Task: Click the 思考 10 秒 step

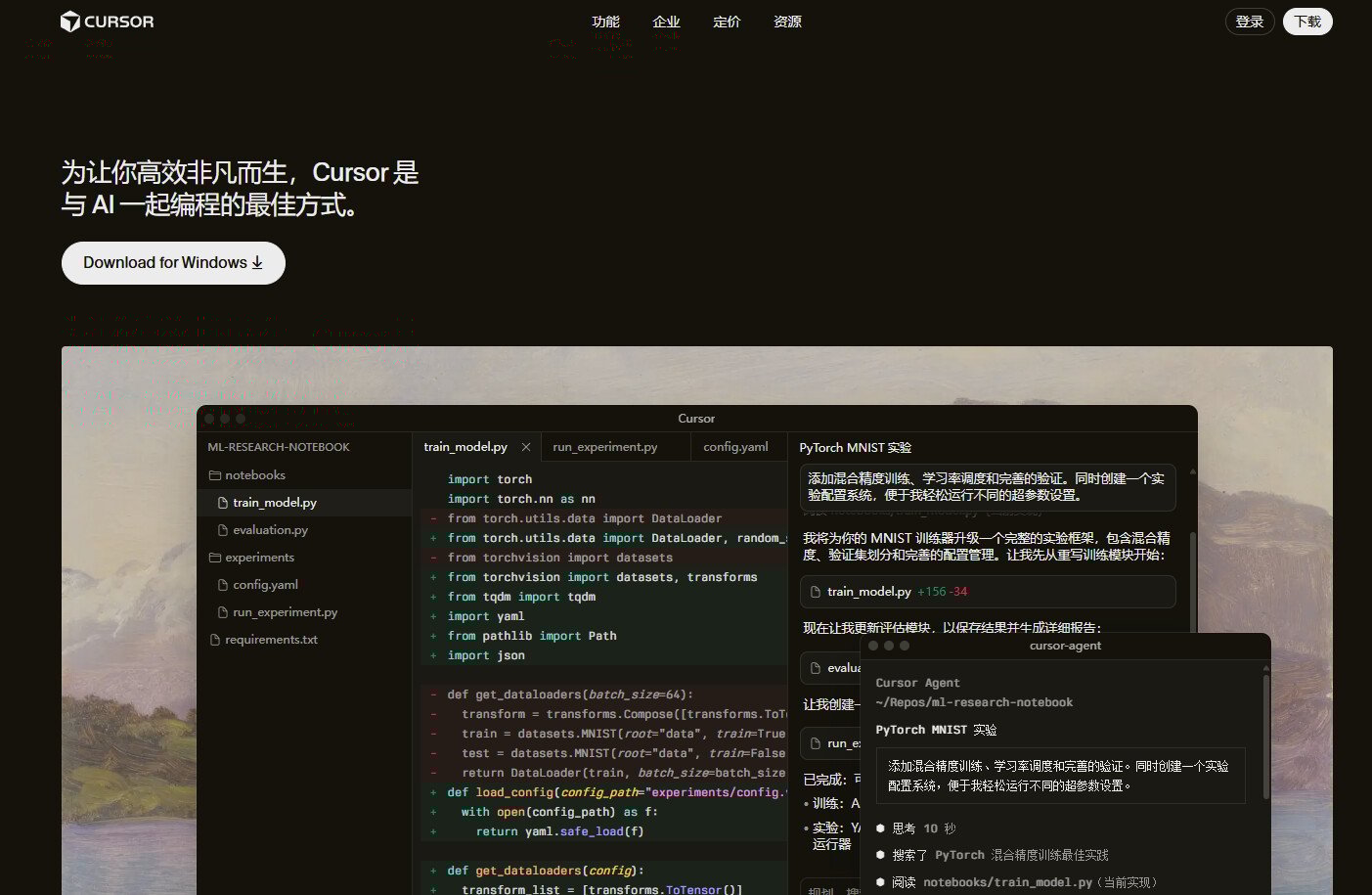Action: coord(915,828)
